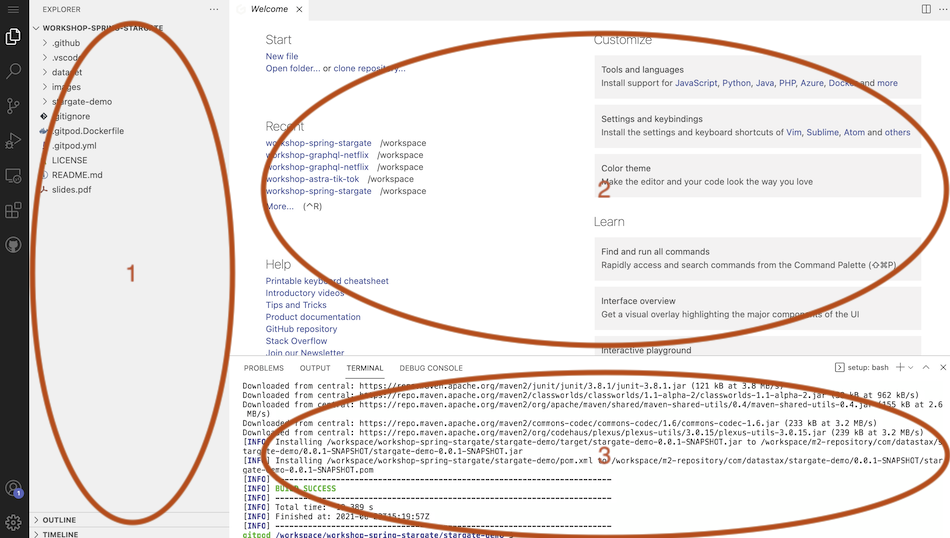Install Sublime keybindings
Screen dimensions: 950x538
point(822,132)
